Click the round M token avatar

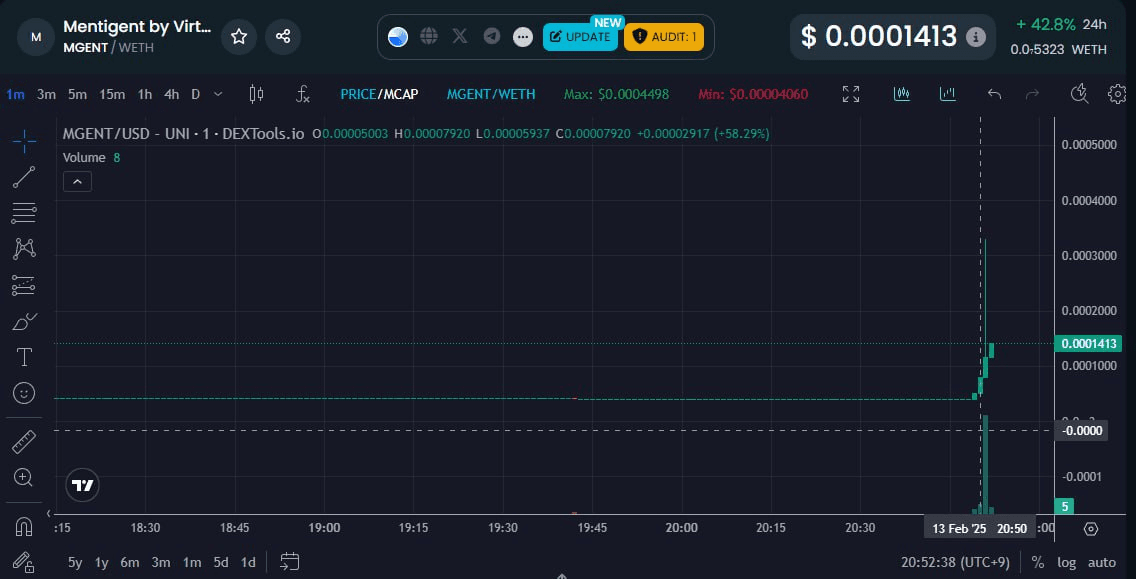(36, 37)
